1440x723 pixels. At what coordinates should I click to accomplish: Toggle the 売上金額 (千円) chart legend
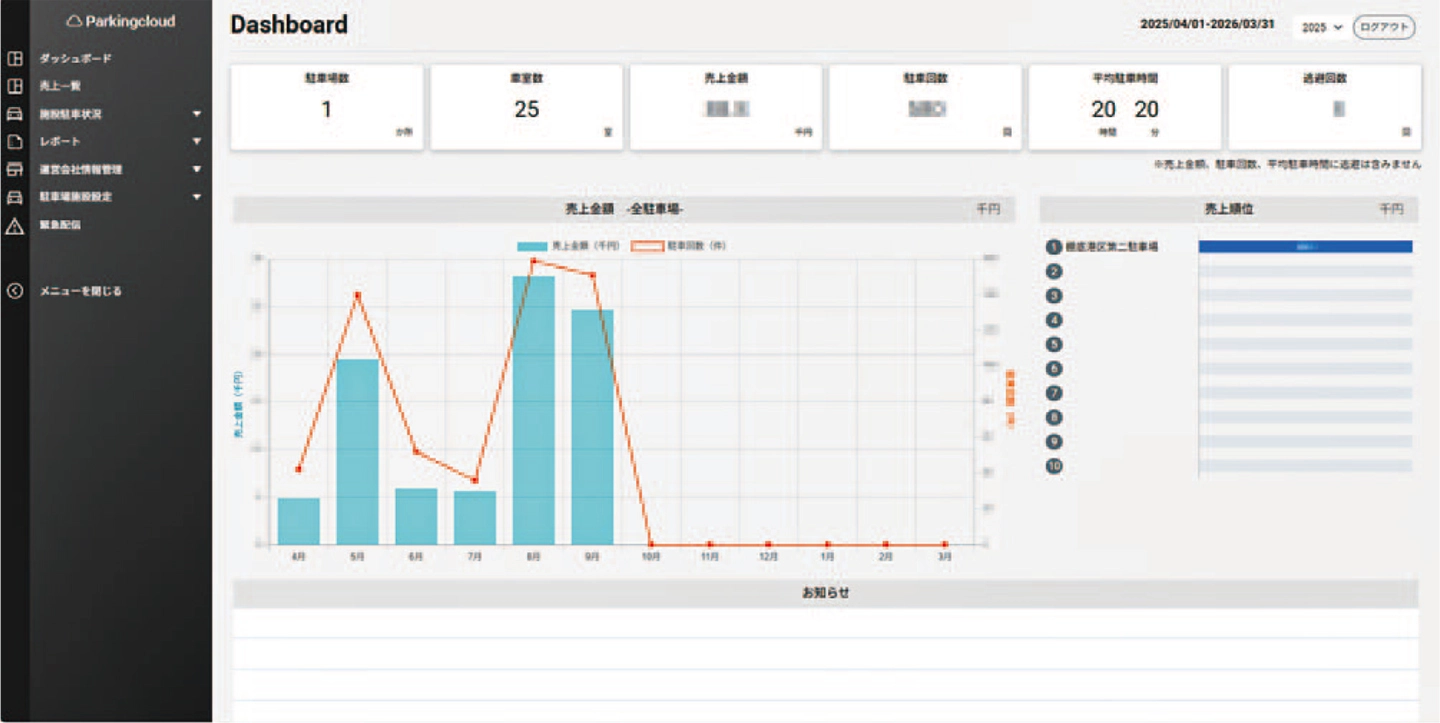pos(568,245)
